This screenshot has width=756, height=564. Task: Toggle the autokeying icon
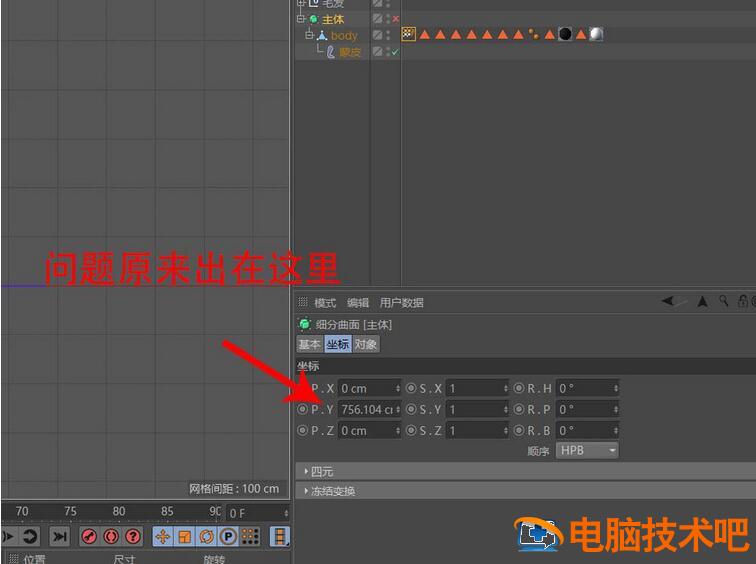coord(111,537)
